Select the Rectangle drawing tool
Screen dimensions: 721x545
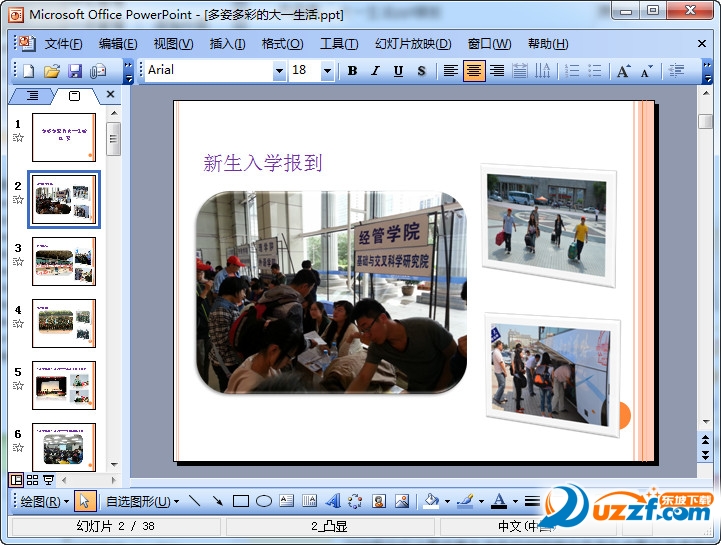point(240,501)
